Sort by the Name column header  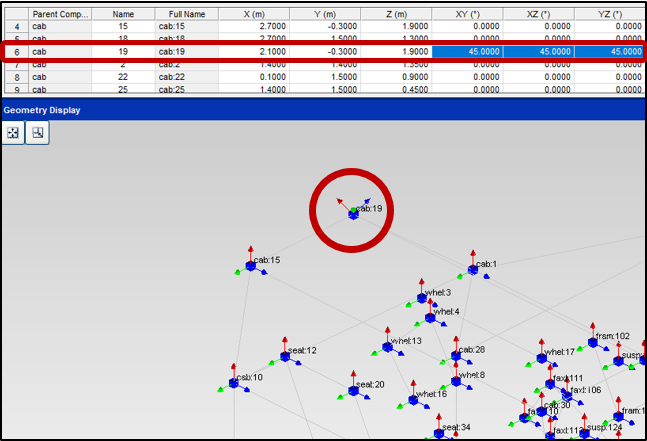123,14
